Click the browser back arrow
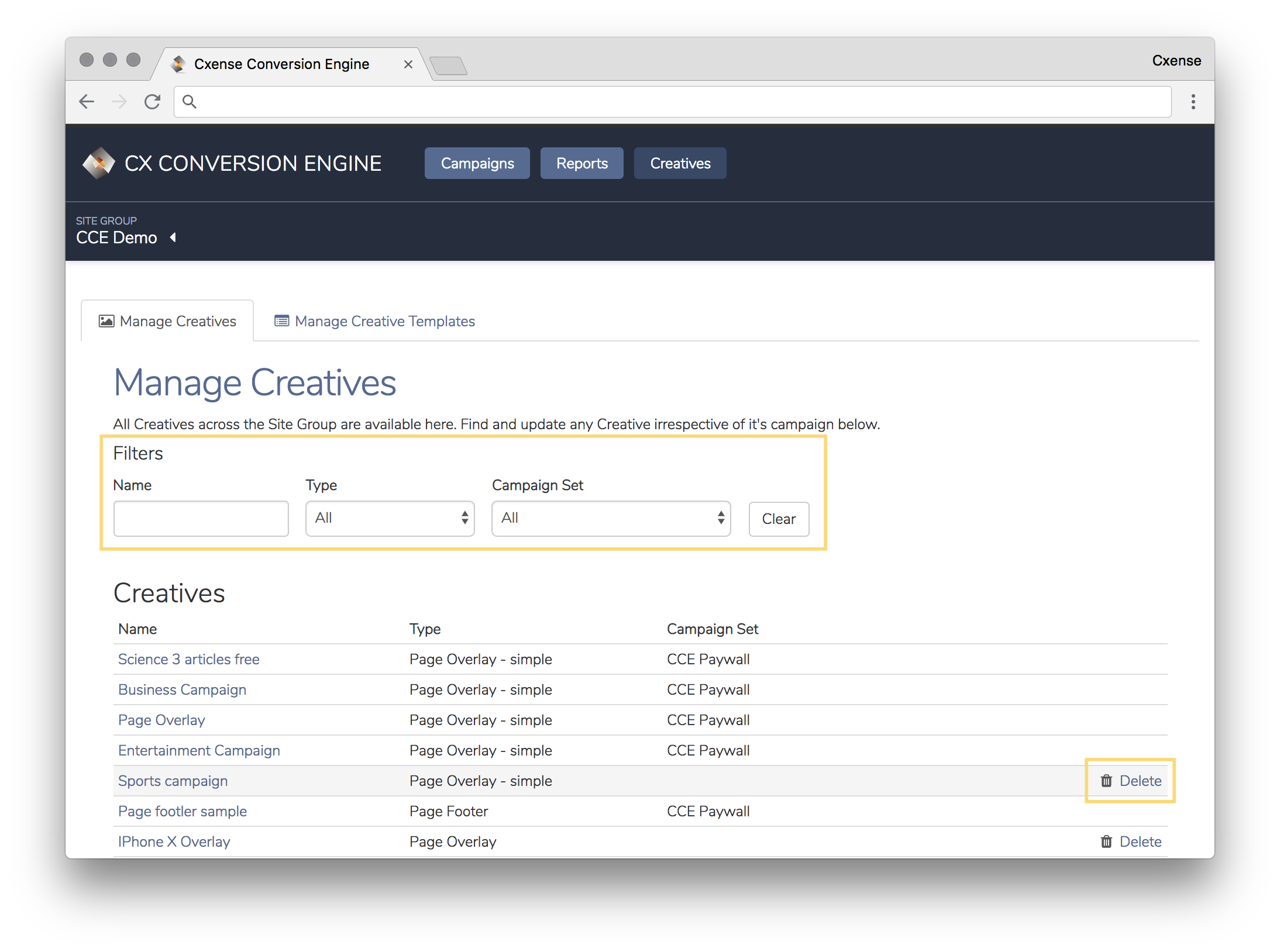Screen dimensions: 1280x952 (87, 102)
